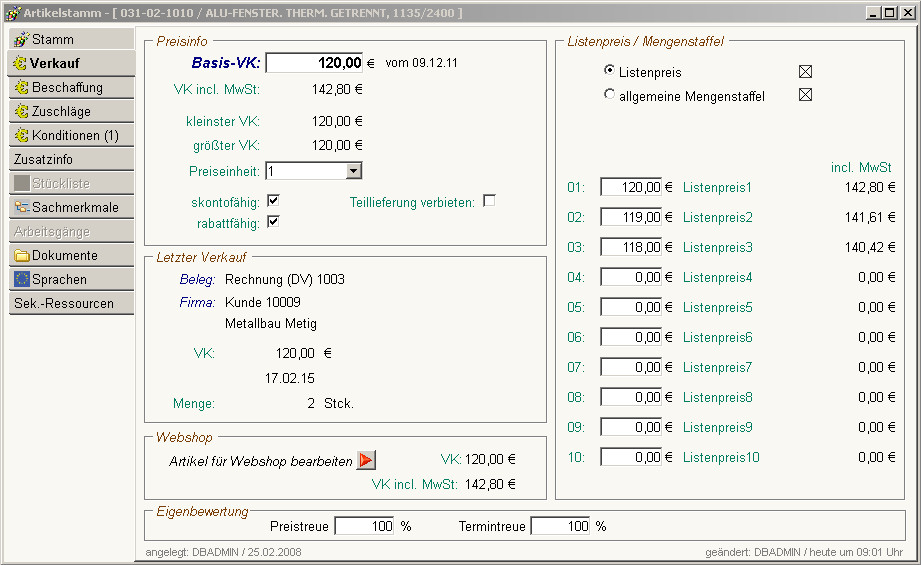Viewport: 921px width, 565px height.
Task: Toggle the rabattfähig checkbox
Action: click(273, 222)
